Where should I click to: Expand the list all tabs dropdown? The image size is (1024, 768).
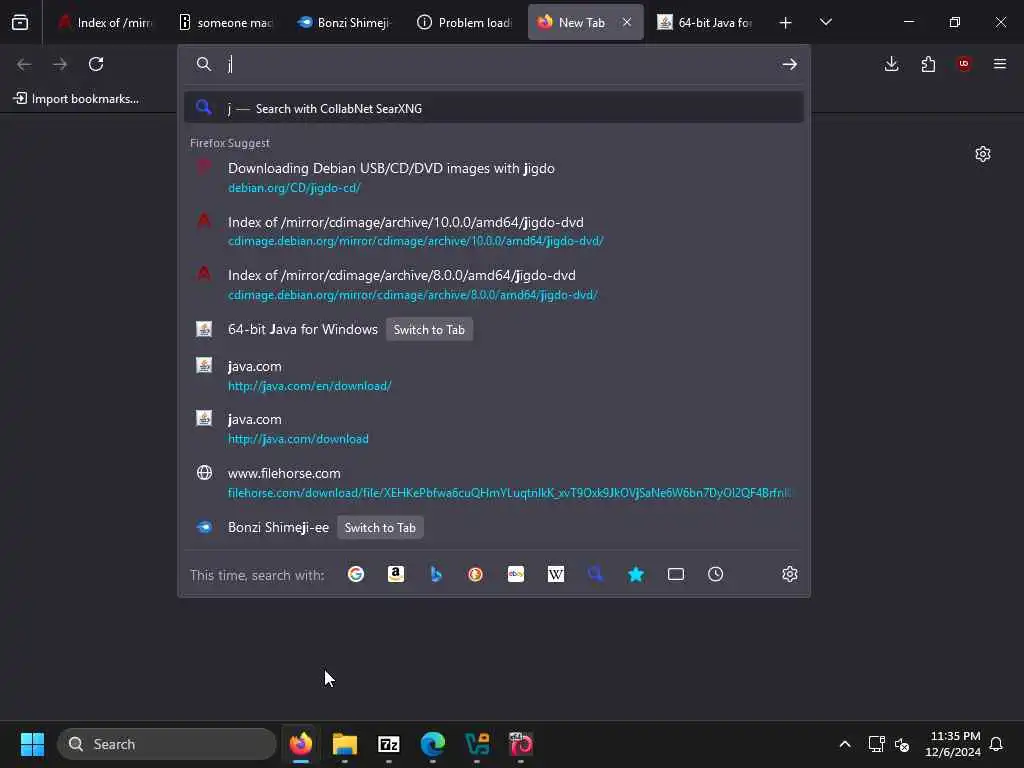[x=825, y=22]
